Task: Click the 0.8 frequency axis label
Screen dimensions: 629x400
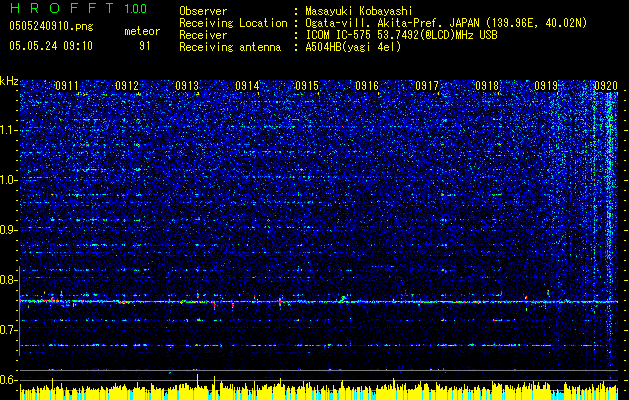Action: [8, 280]
